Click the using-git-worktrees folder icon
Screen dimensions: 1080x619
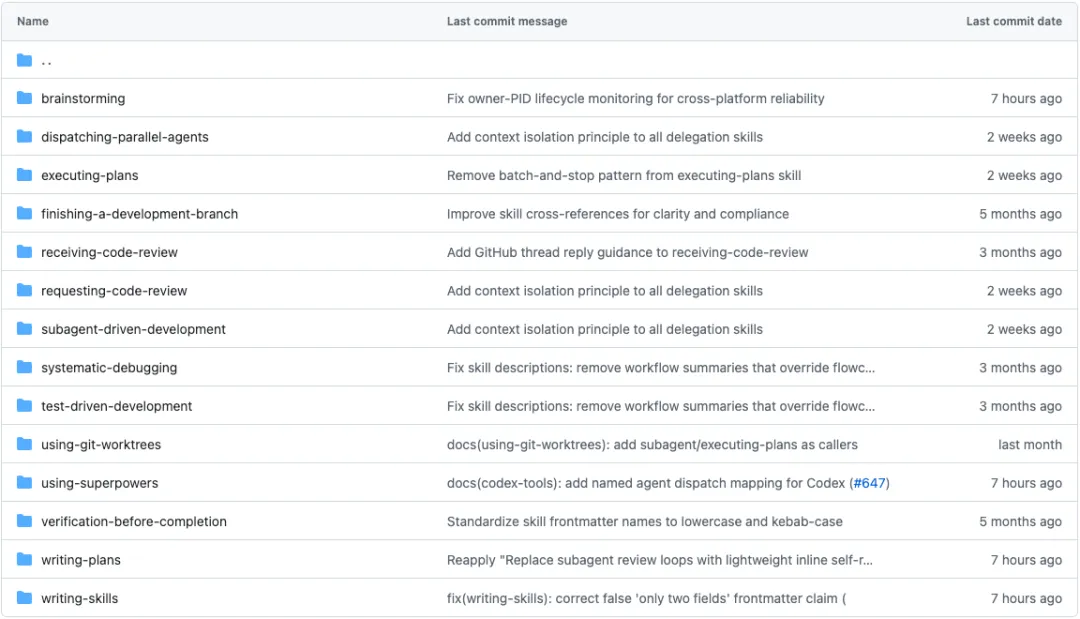tap(25, 444)
